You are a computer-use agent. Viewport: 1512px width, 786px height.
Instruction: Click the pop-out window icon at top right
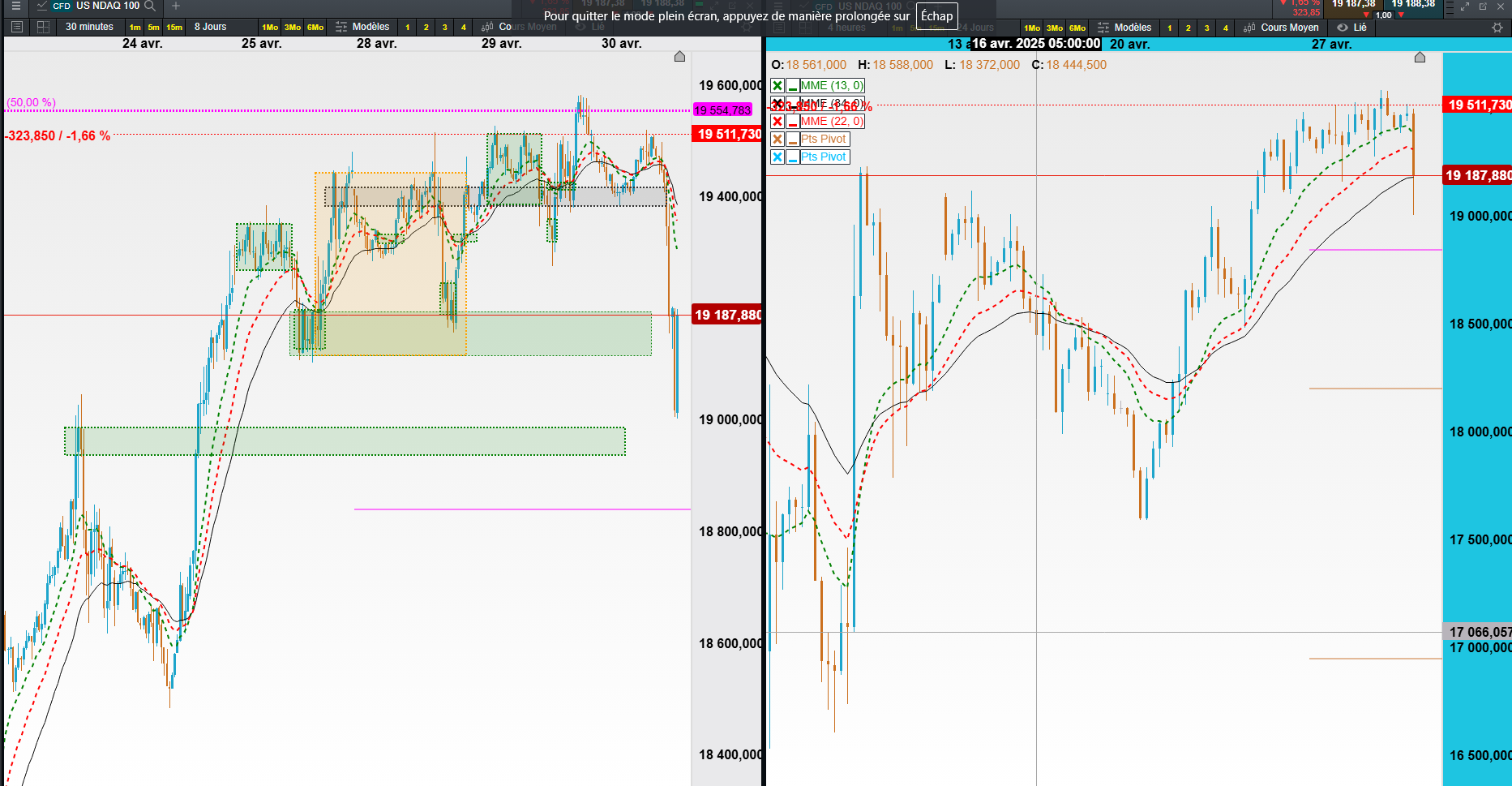point(1482,6)
